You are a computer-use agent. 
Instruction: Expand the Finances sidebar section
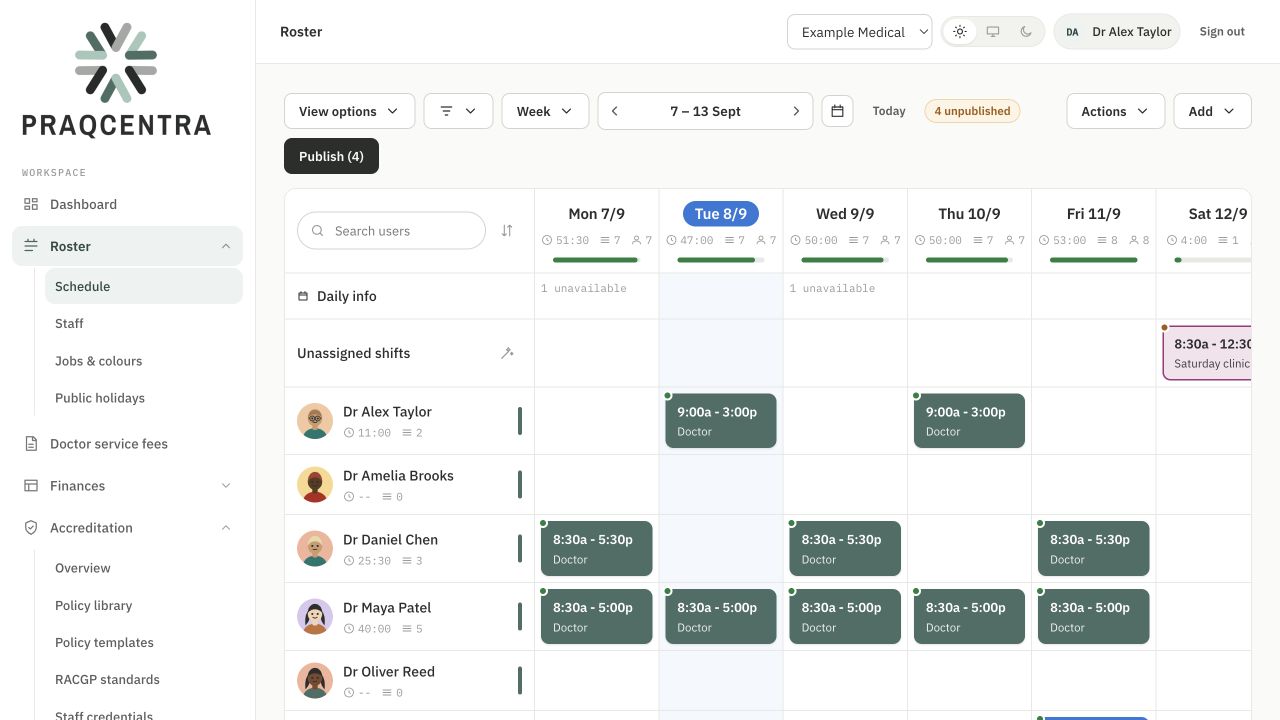127,486
